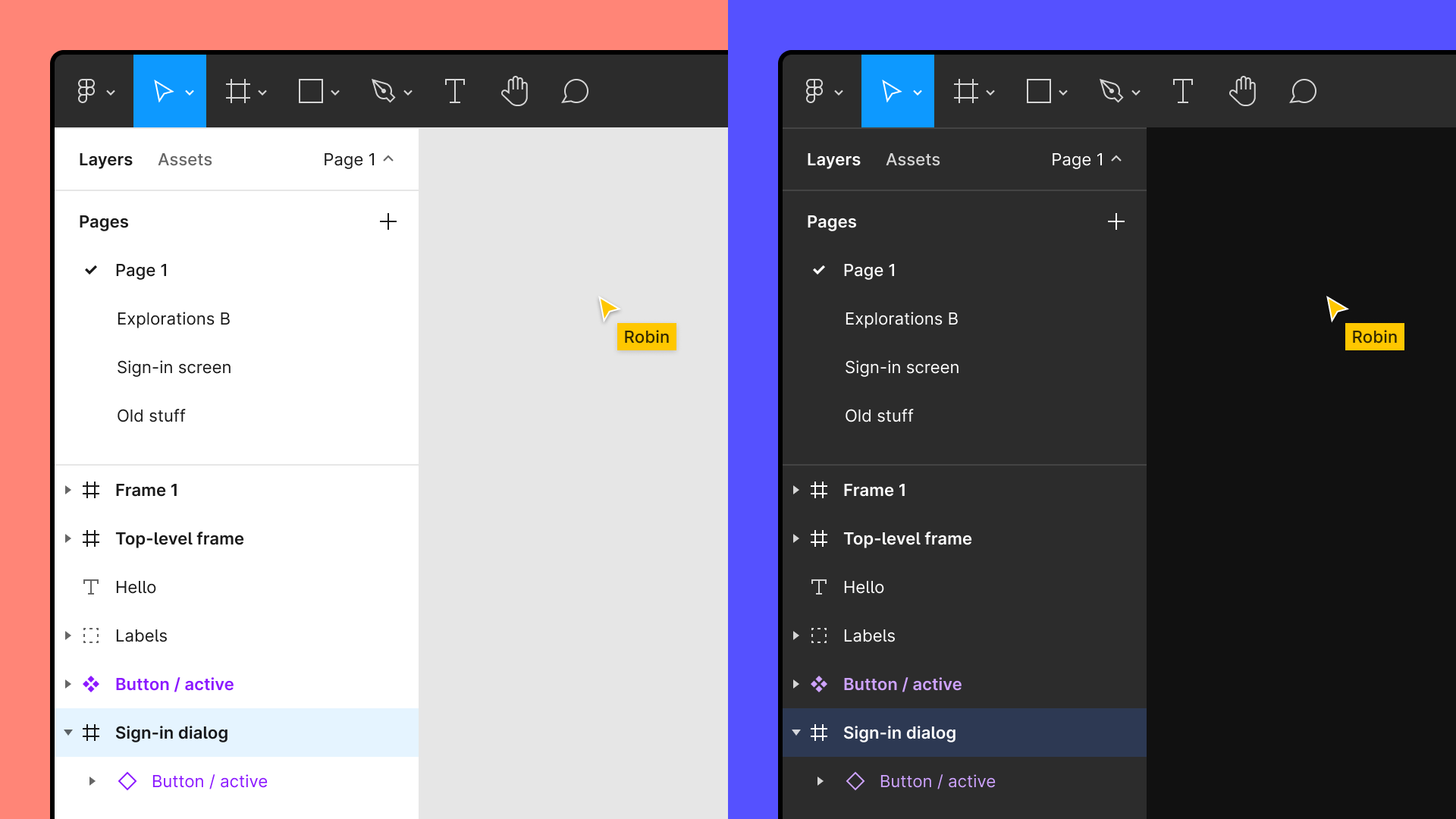Image resolution: width=1456 pixels, height=819 pixels.
Task: Select the Hello text layer
Action: 135,587
